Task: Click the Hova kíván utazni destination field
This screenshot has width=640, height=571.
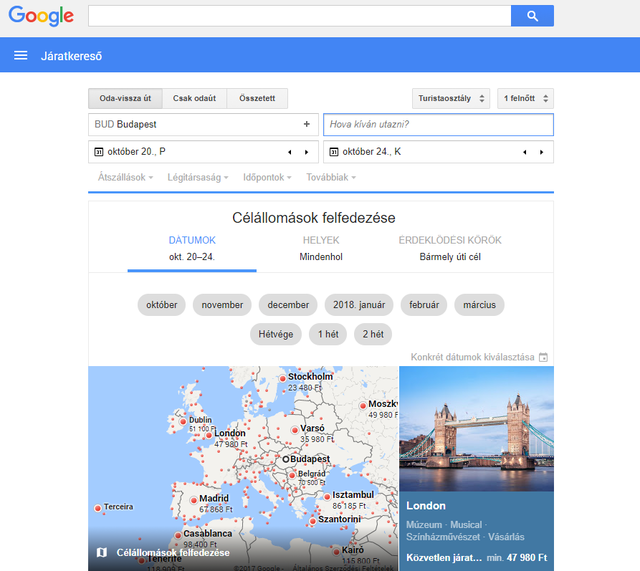Action: point(438,124)
